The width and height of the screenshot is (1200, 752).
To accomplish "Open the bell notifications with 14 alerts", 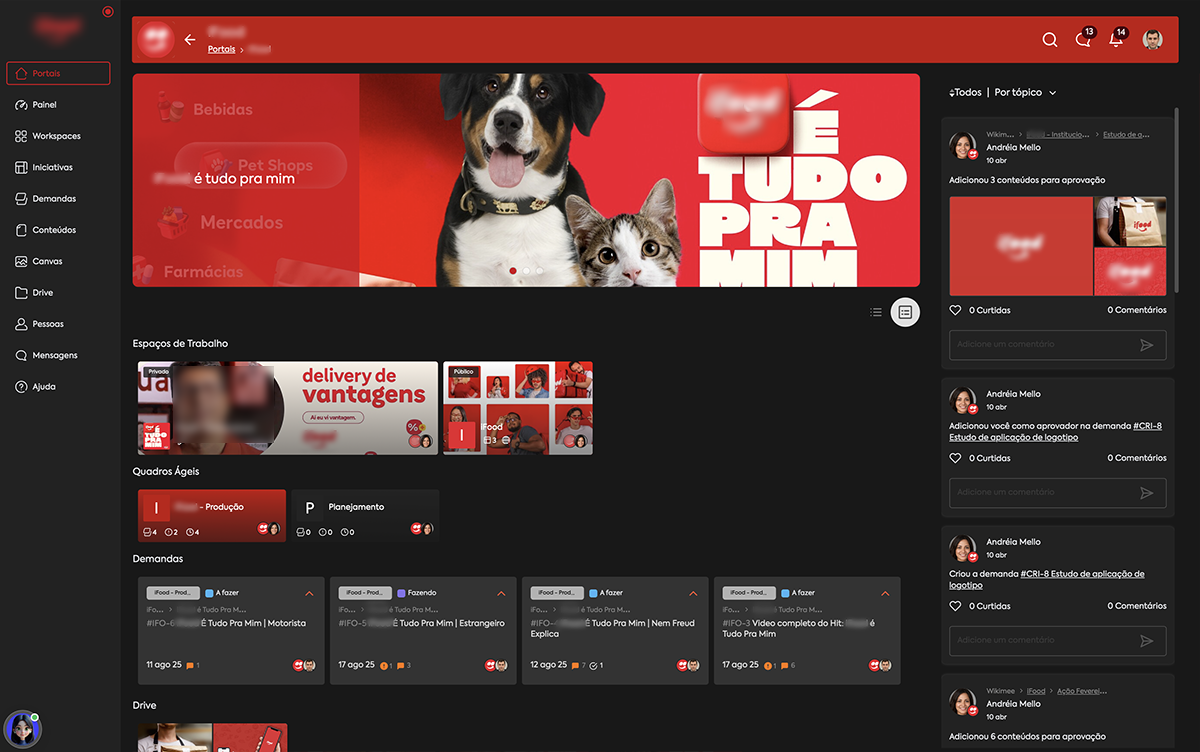I will tap(1115, 40).
